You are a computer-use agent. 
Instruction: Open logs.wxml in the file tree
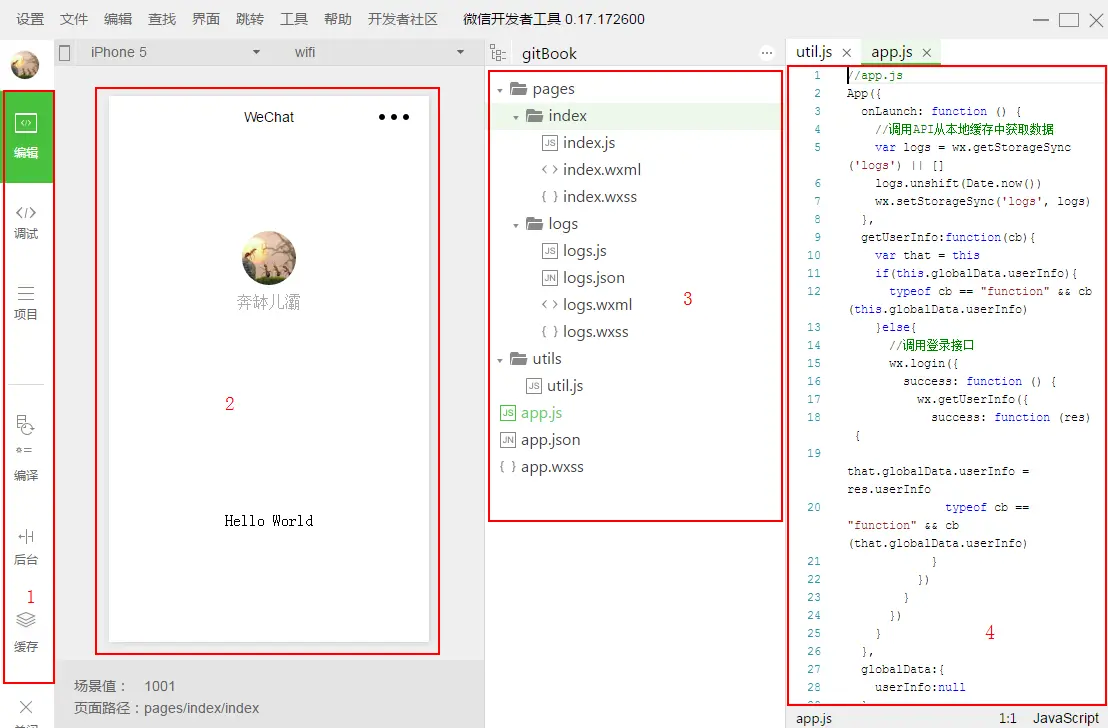598,305
